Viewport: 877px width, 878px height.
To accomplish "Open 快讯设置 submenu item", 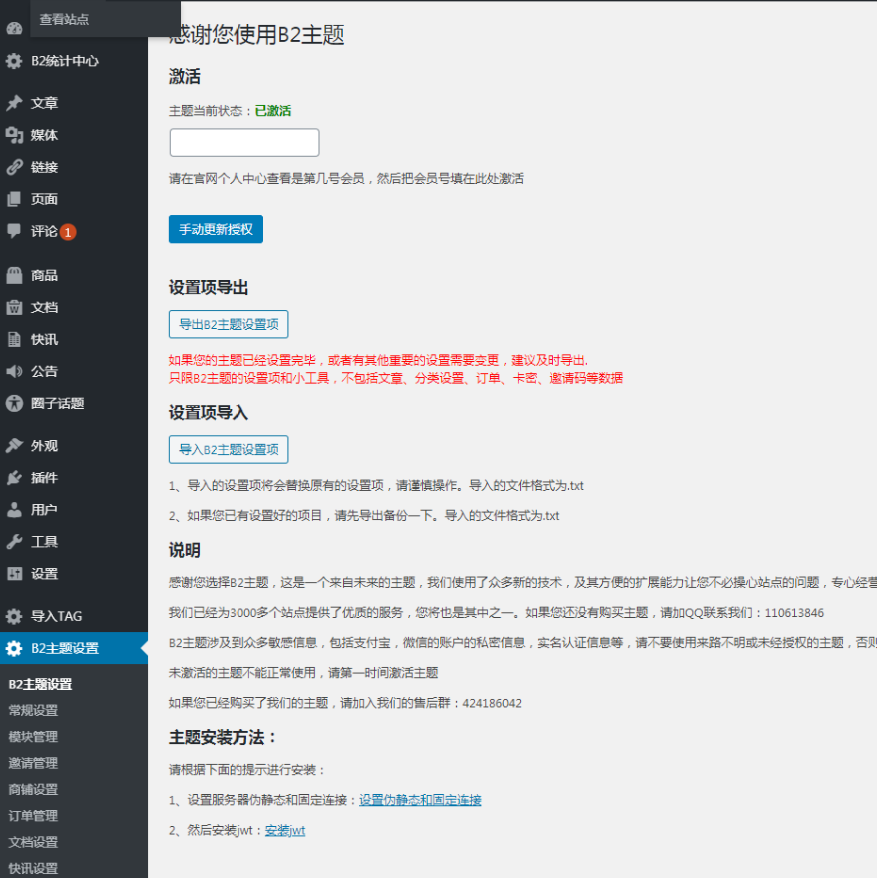I will coord(33,868).
